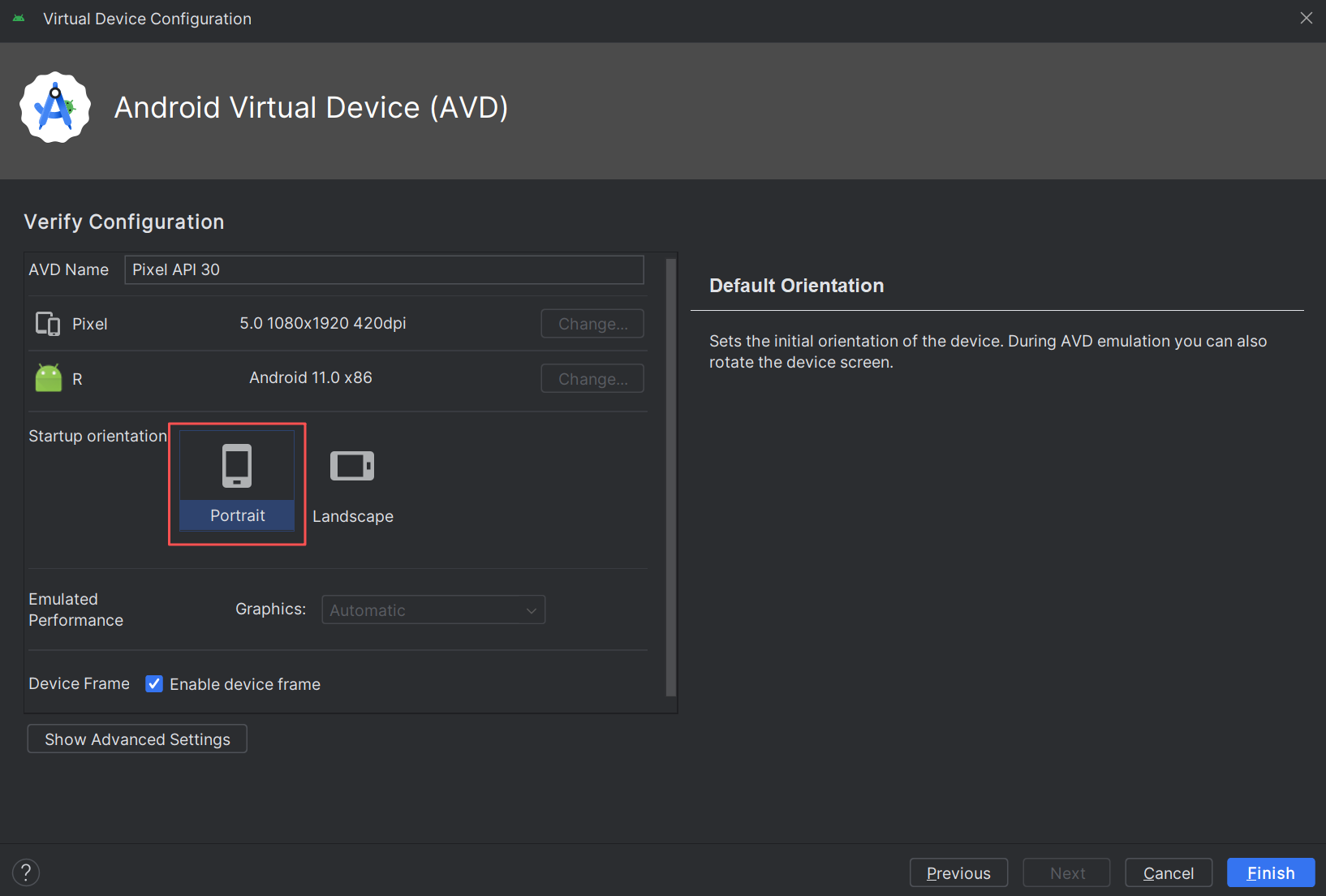The image size is (1326, 896).
Task: Click Change button for Pixel device
Action: pos(592,324)
